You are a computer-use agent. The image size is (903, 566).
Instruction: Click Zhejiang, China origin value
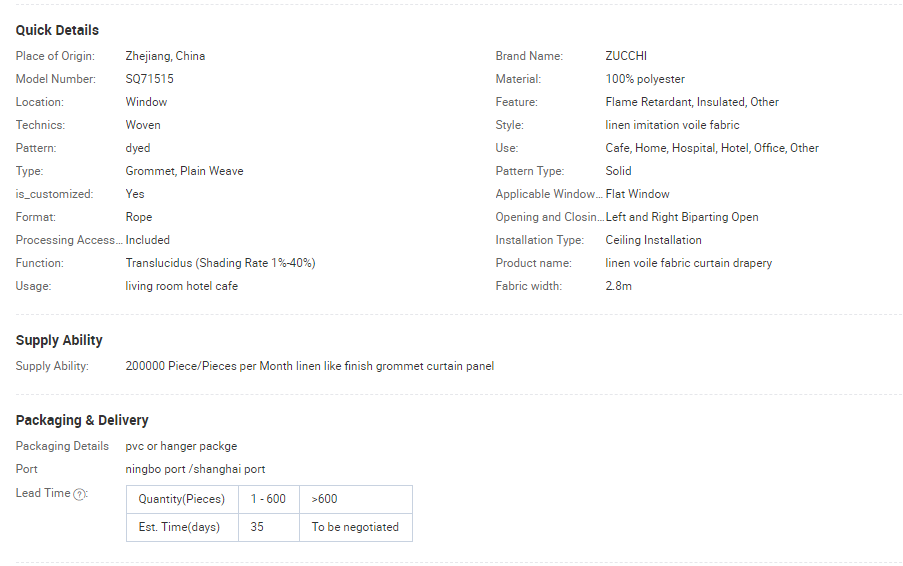coord(165,56)
